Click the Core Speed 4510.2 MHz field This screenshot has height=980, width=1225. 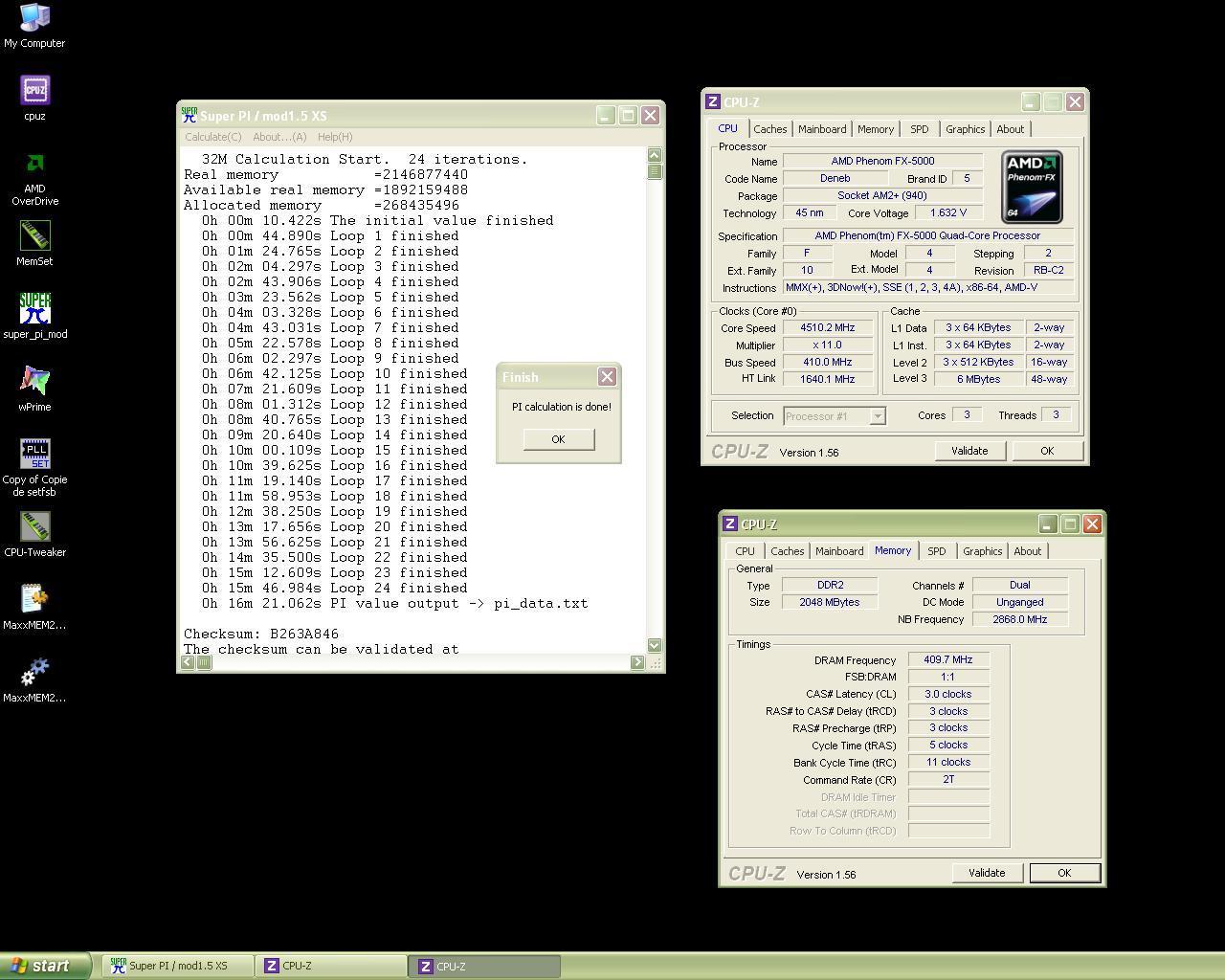click(x=828, y=327)
